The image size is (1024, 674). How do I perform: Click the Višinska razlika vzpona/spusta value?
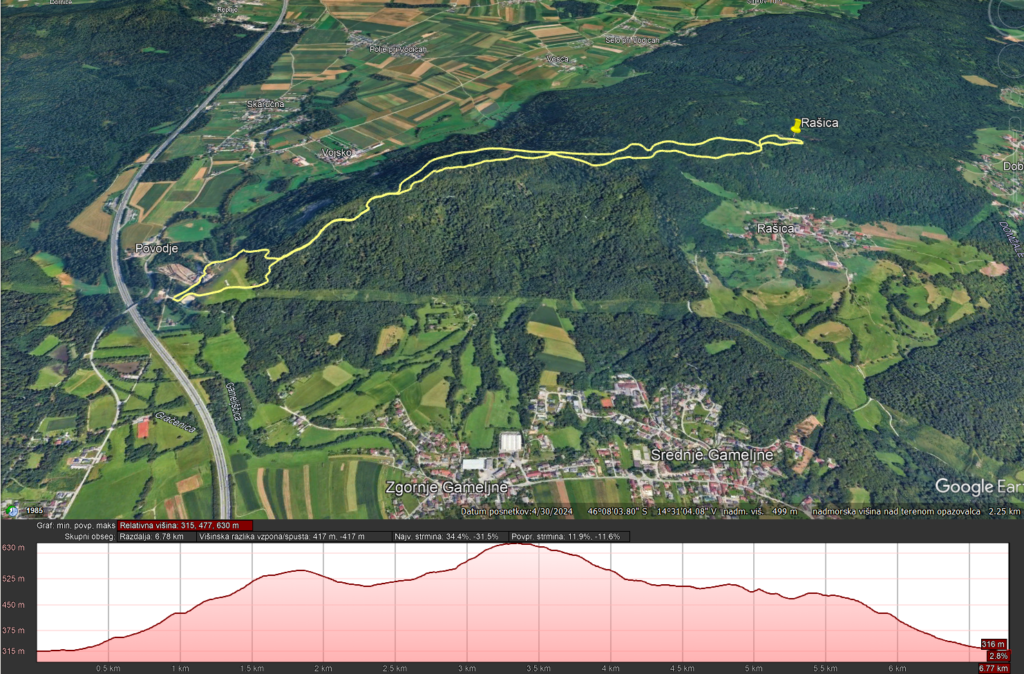pyautogui.click(x=281, y=536)
